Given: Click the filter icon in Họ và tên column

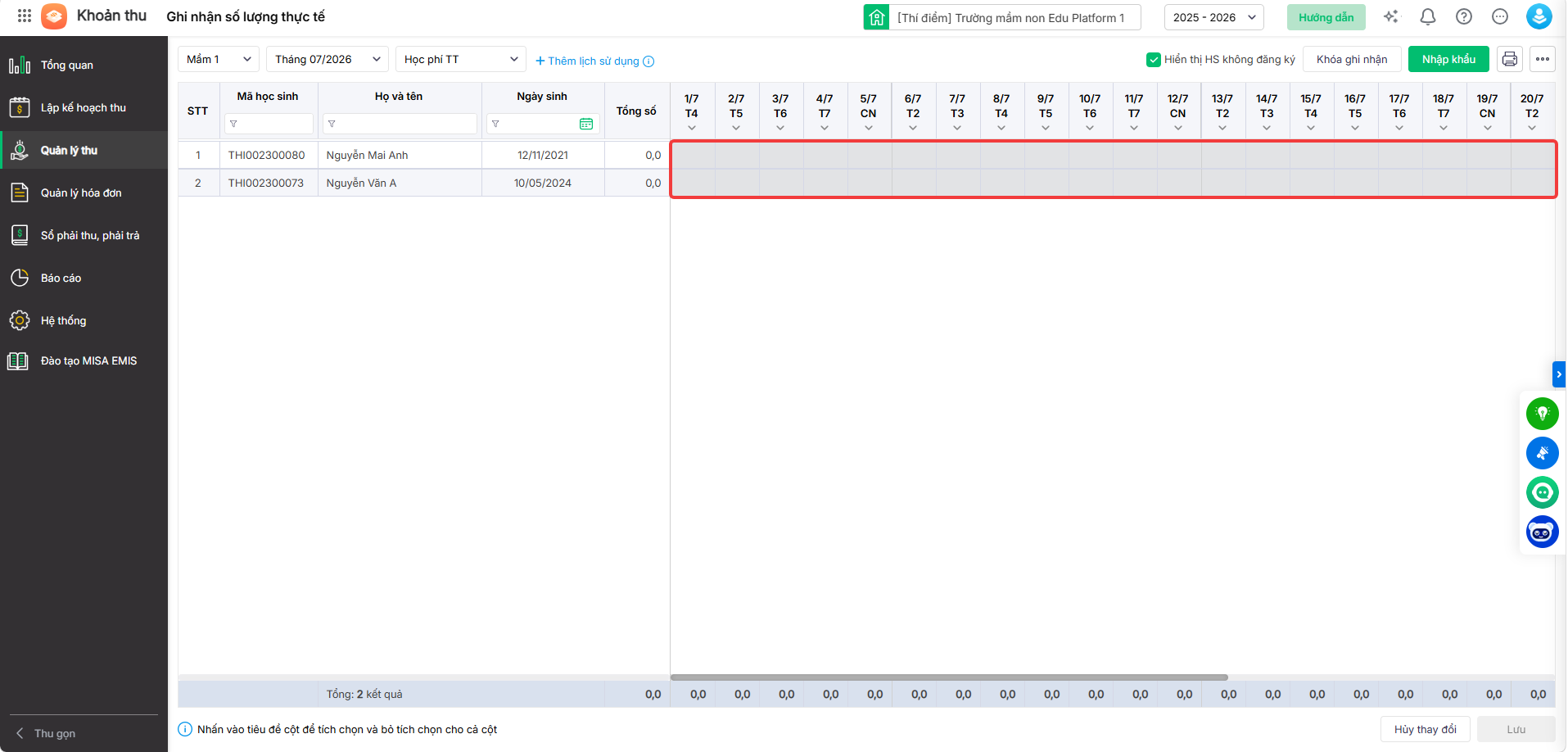Looking at the screenshot, I should tap(332, 124).
